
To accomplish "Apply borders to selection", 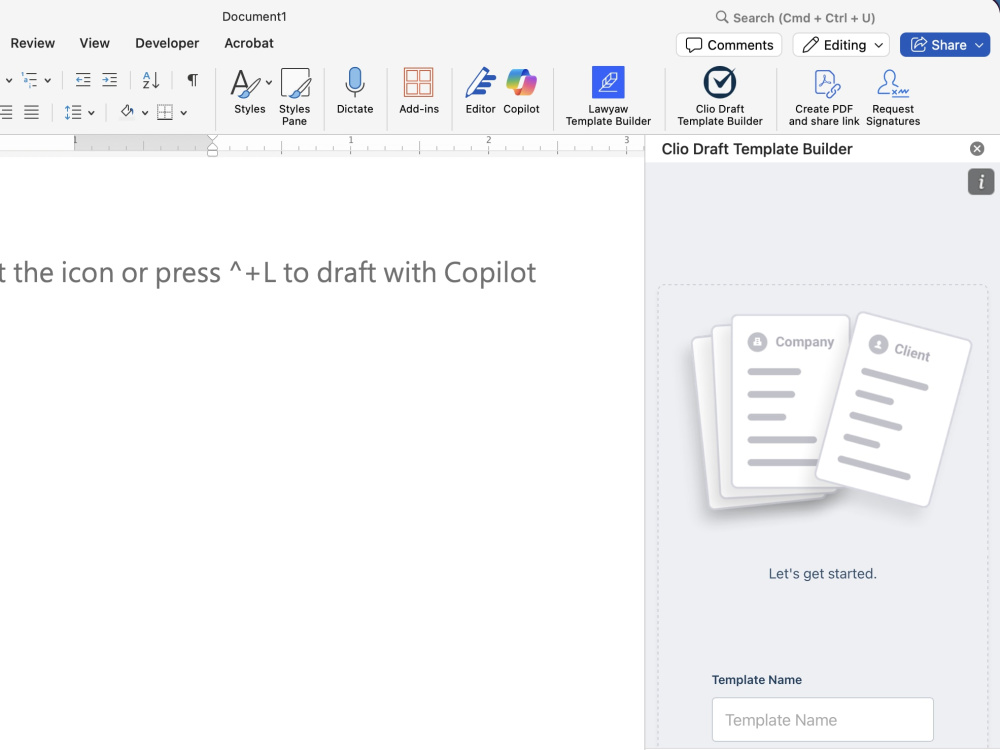I will click(165, 112).
